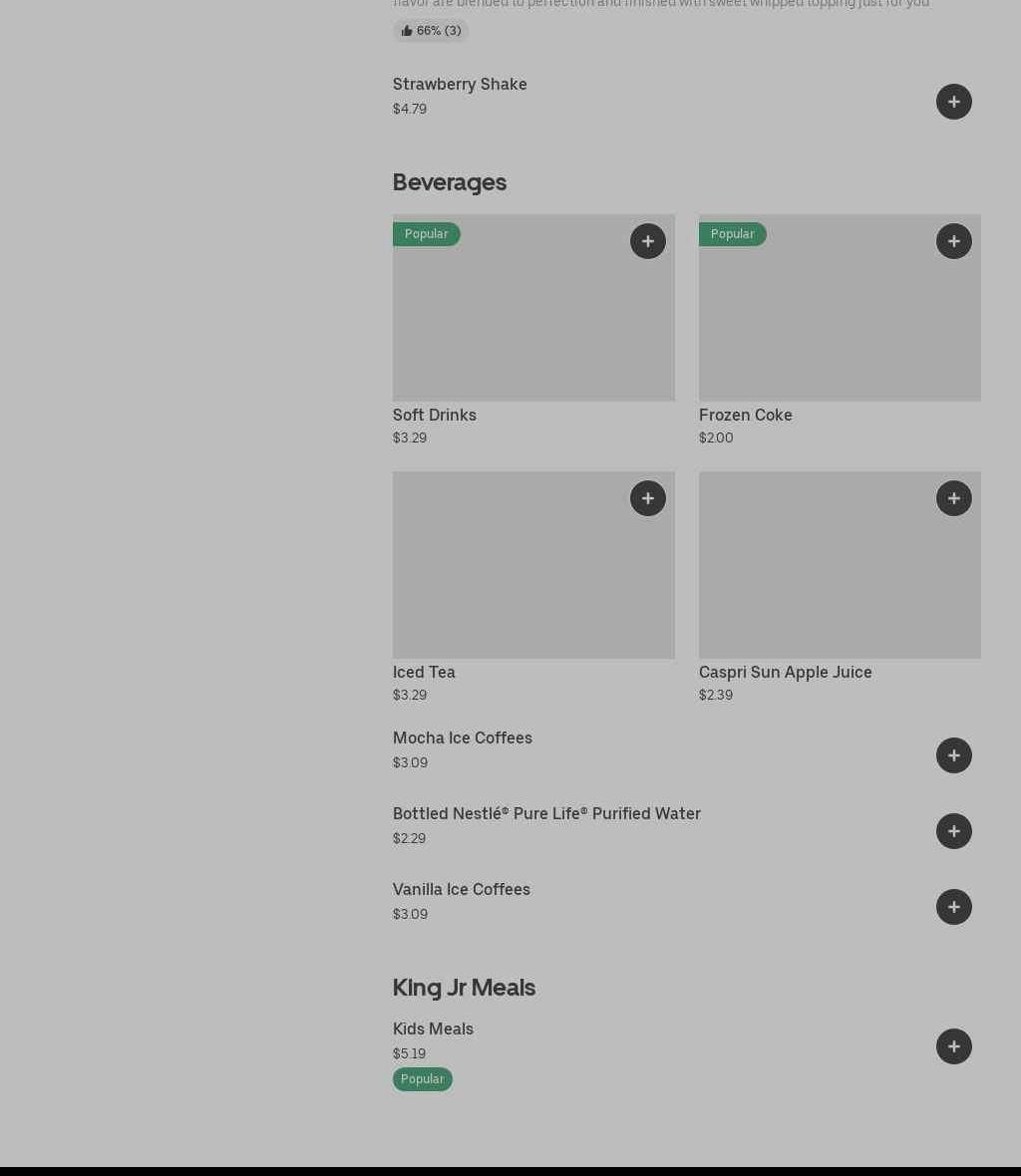
Task: Click the Popular badge under Kids Meals
Action: (x=422, y=1079)
